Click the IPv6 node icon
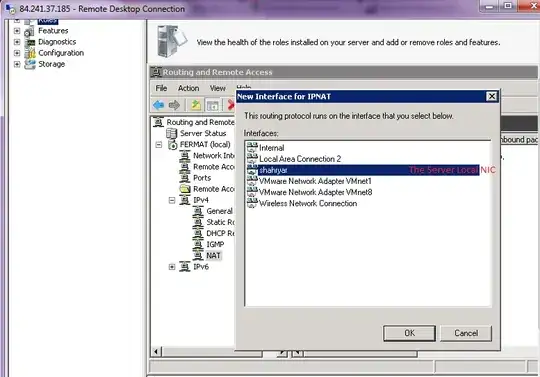 (x=185, y=267)
